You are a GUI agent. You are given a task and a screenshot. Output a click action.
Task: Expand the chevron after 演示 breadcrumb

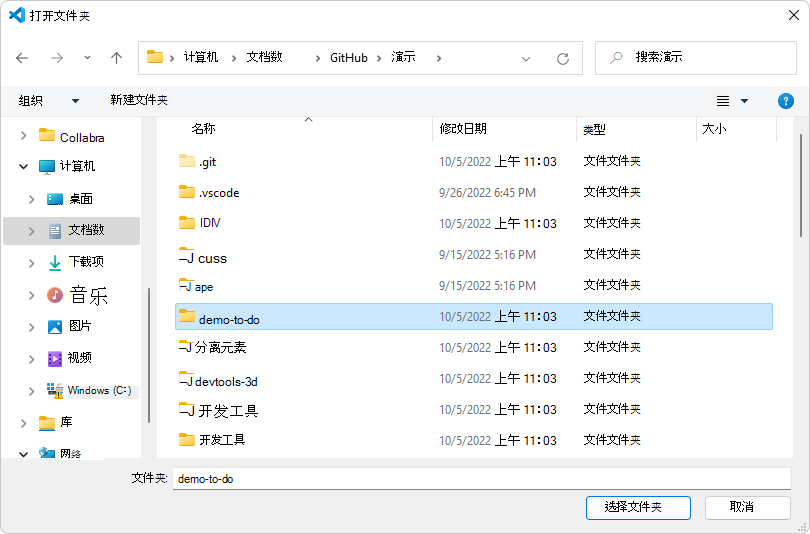(439, 58)
